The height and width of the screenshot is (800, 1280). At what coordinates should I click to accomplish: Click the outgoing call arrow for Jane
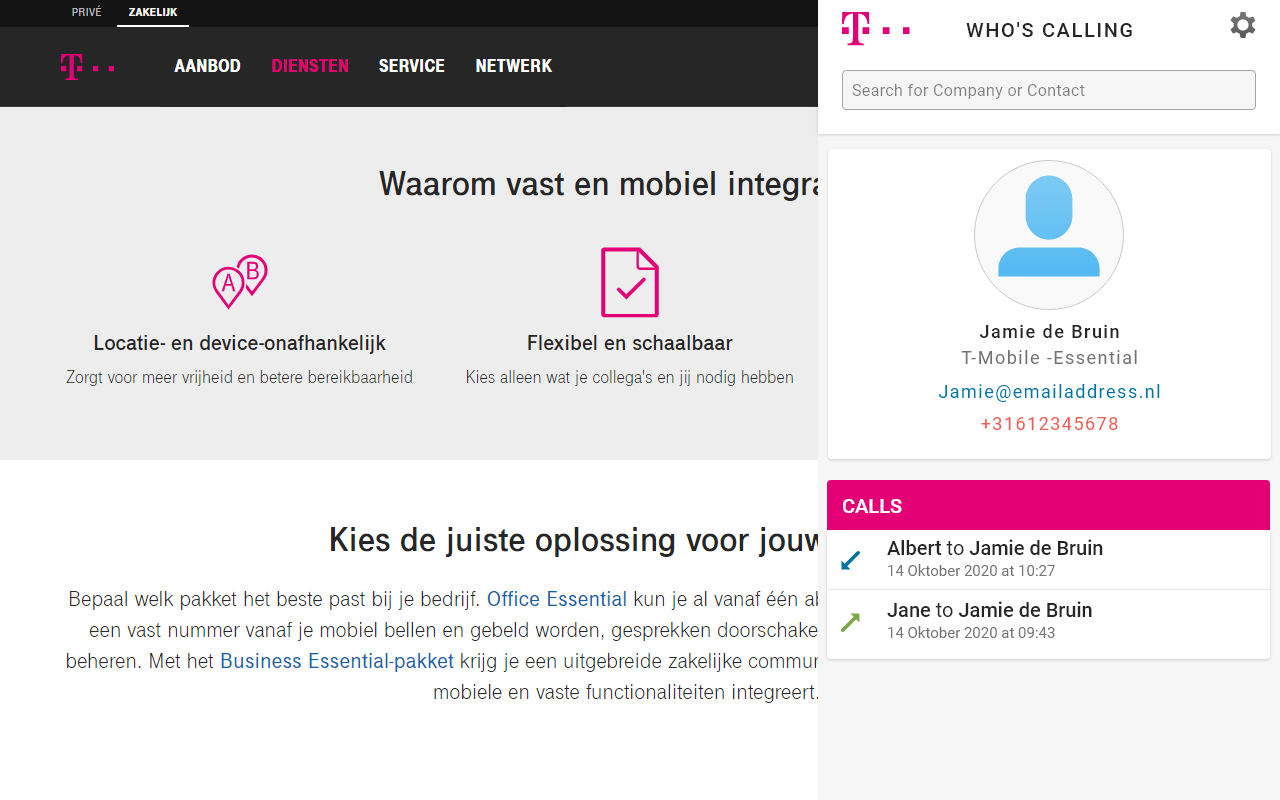click(x=851, y=622)
